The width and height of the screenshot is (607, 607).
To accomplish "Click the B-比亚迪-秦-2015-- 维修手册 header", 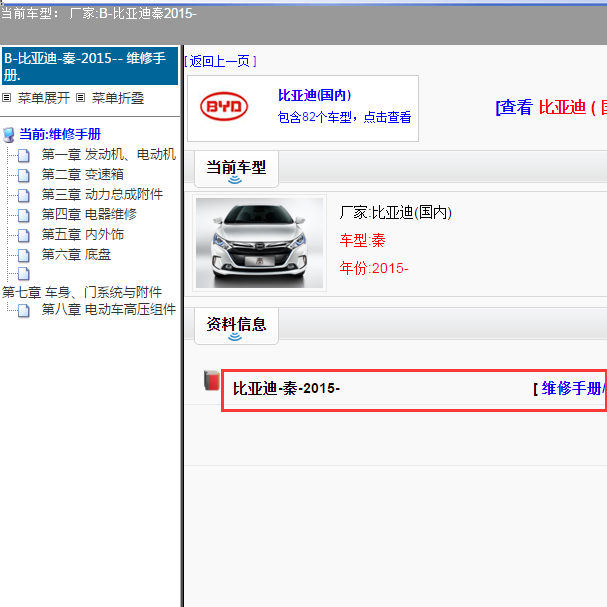I will click(x=90, y=66).
